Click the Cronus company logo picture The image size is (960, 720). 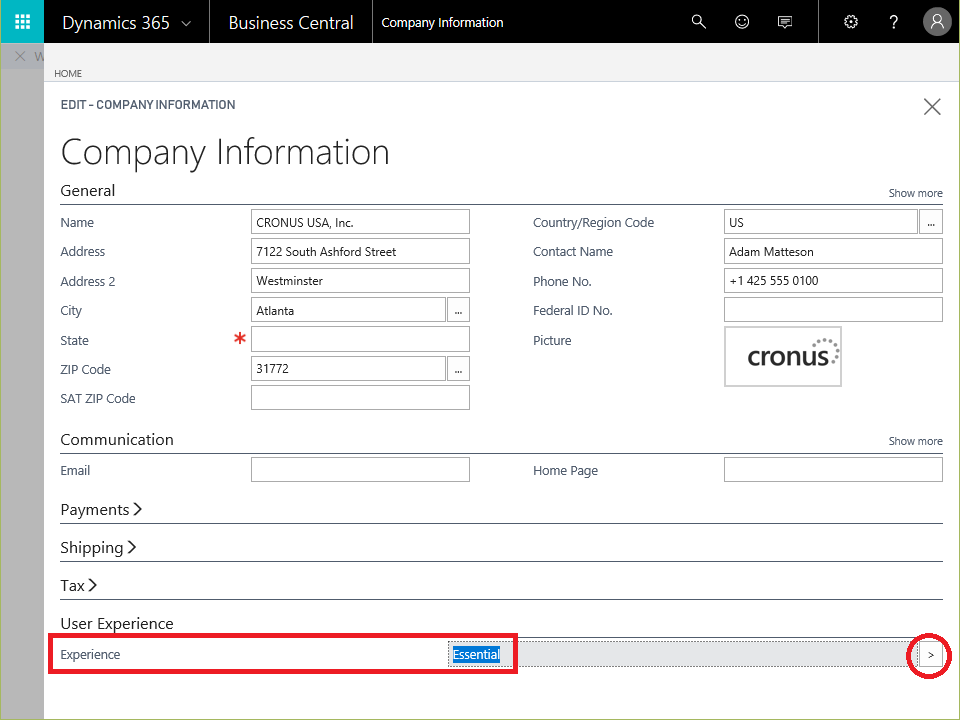[x=782, y=356]
